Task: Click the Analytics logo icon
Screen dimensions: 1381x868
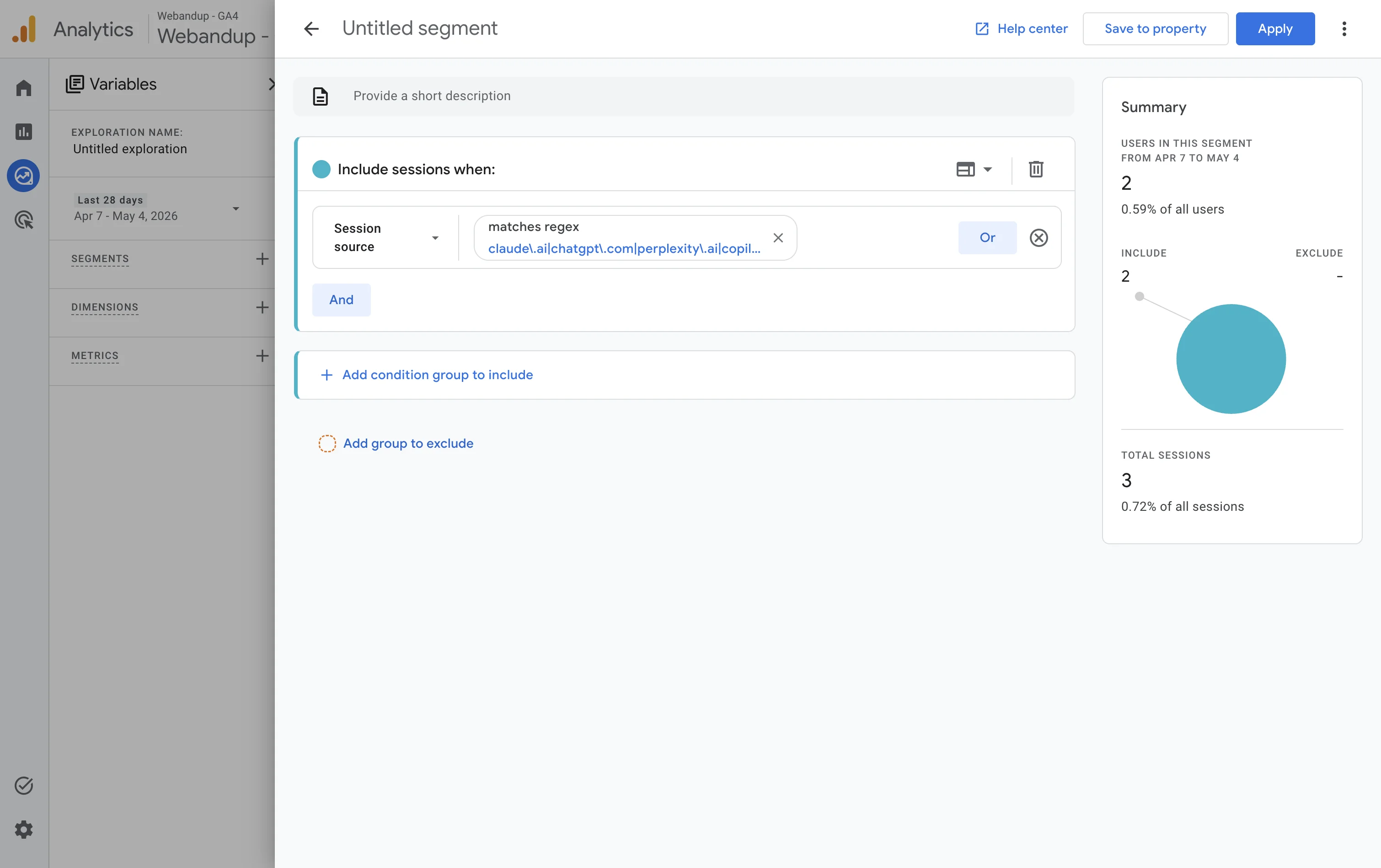Action: pyautogui.click(x=24, y=29)
